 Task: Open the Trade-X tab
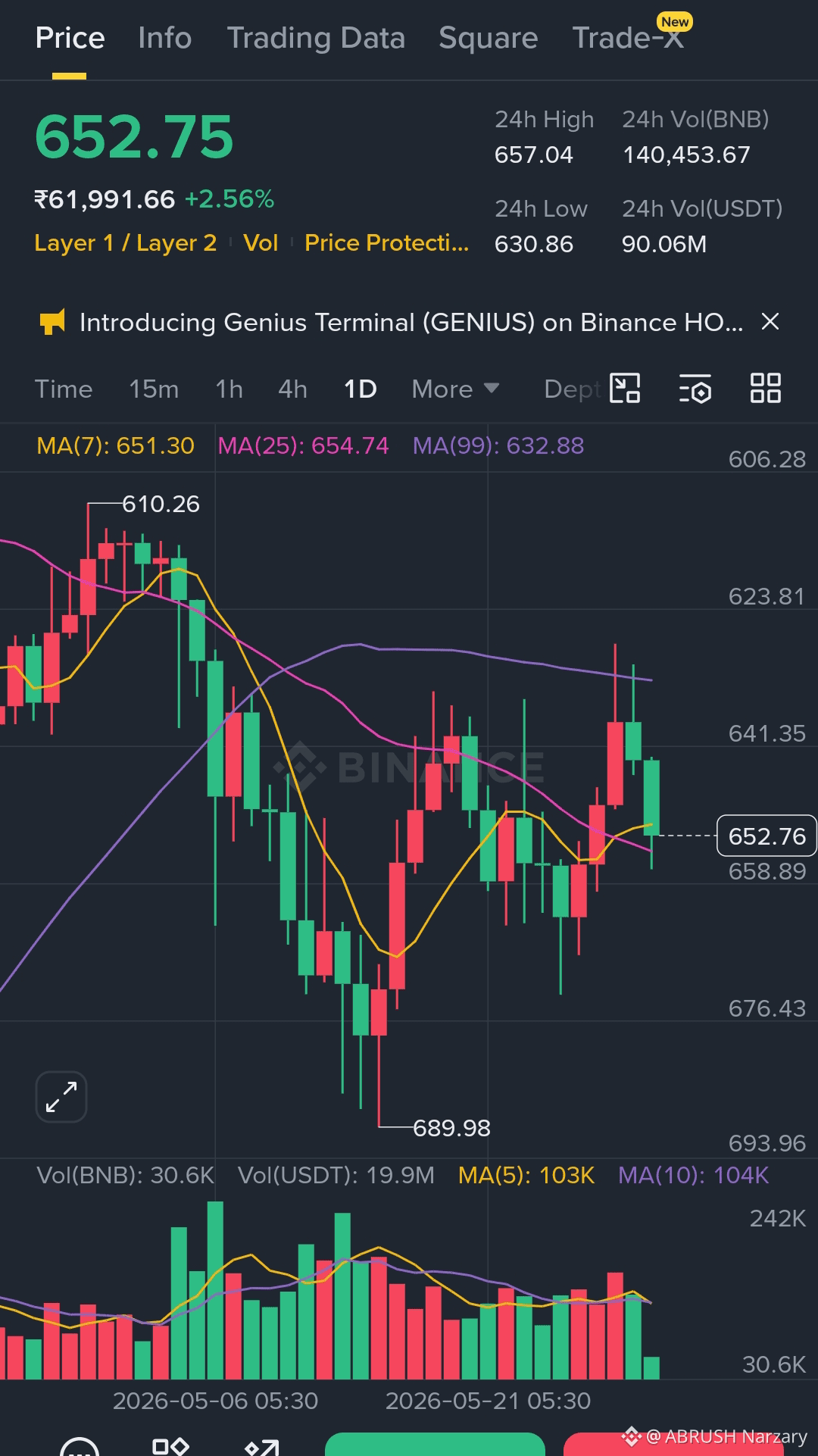pos(628,38)
